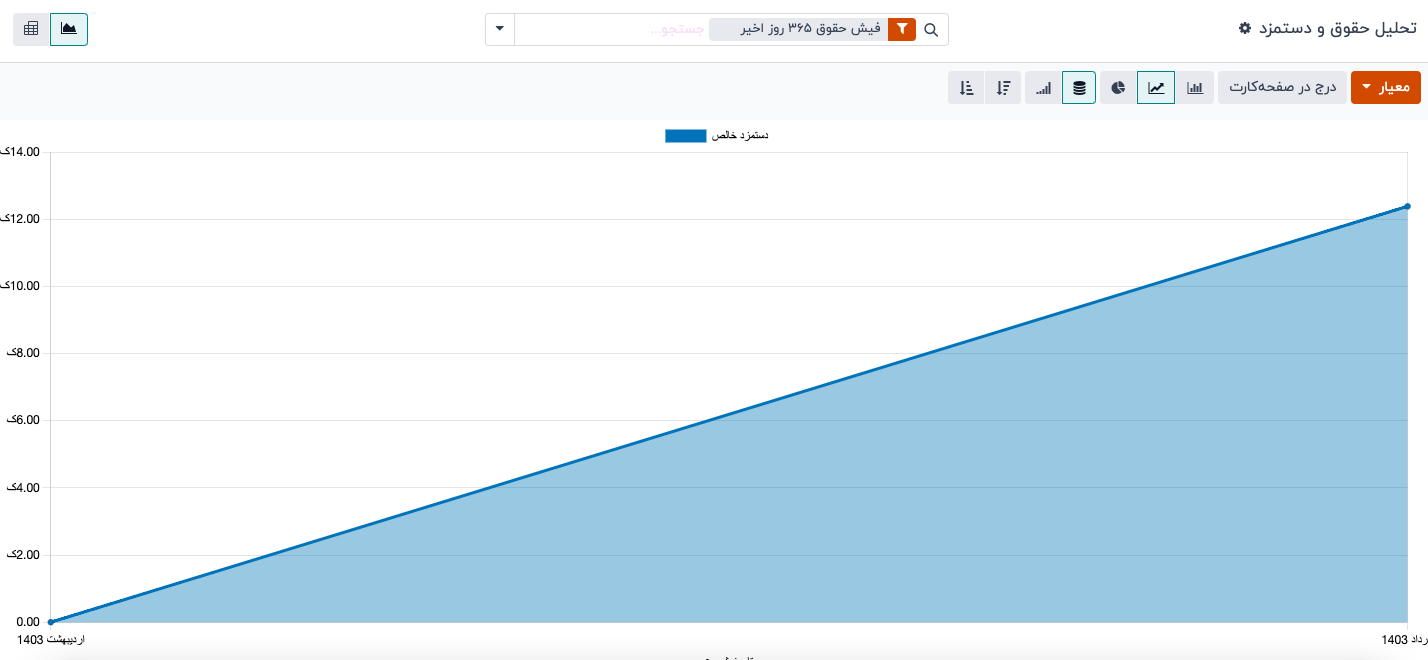
Task: Toggle the دستمزد خالص legend series
Action: point(739,135)
